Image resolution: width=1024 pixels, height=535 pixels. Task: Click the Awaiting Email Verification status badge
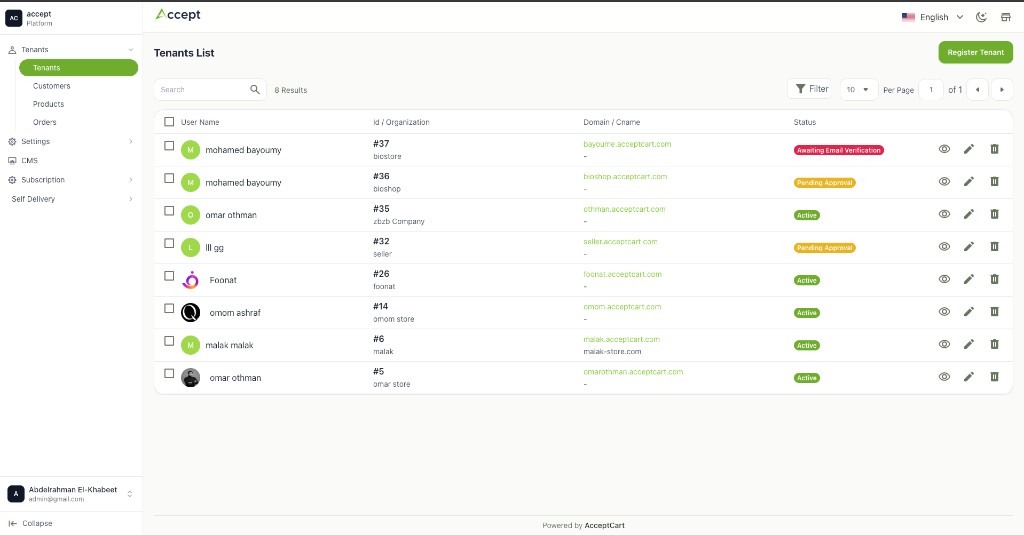pos(839,150)
